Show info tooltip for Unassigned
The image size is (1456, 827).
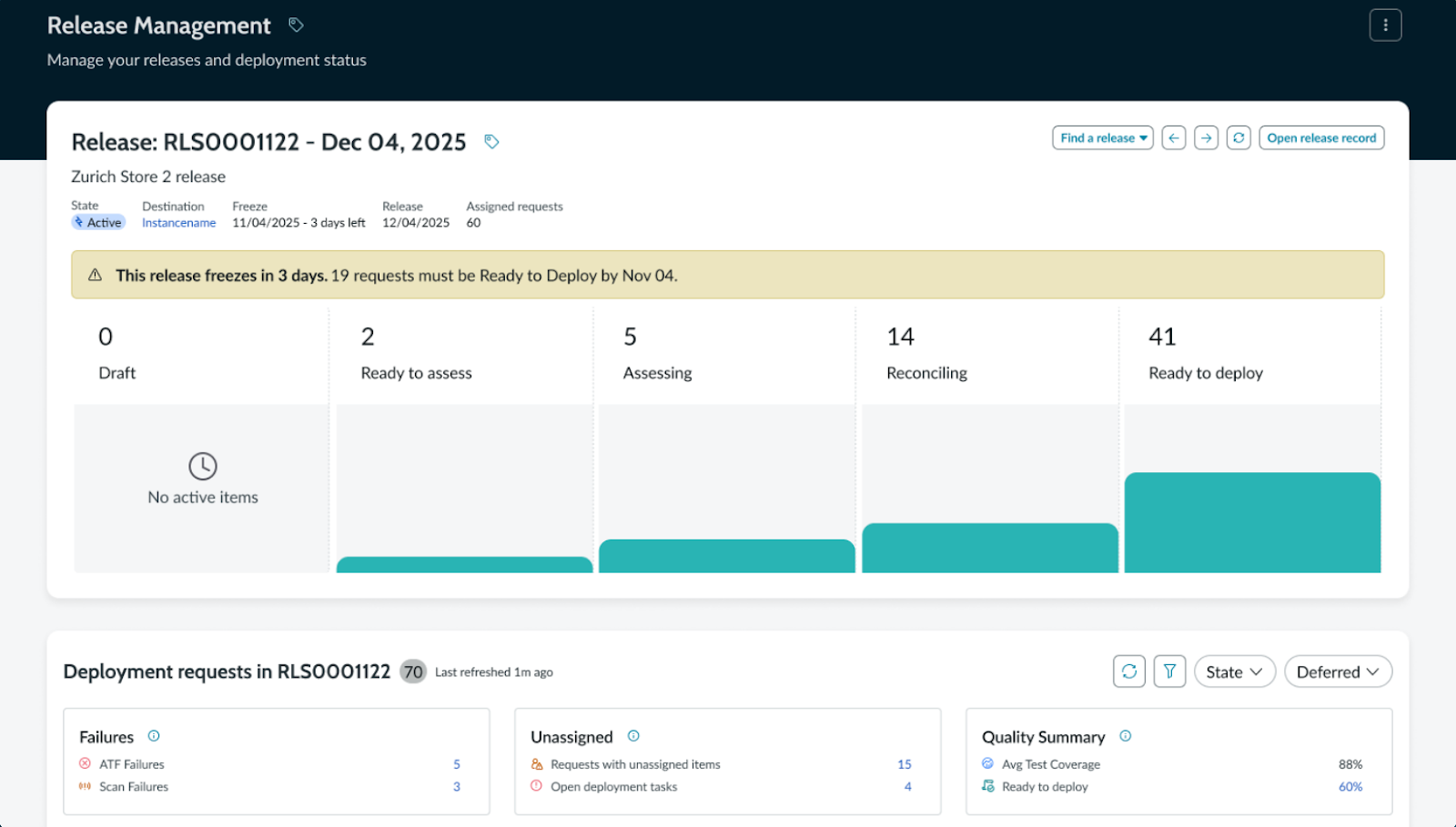pos(633,736)
